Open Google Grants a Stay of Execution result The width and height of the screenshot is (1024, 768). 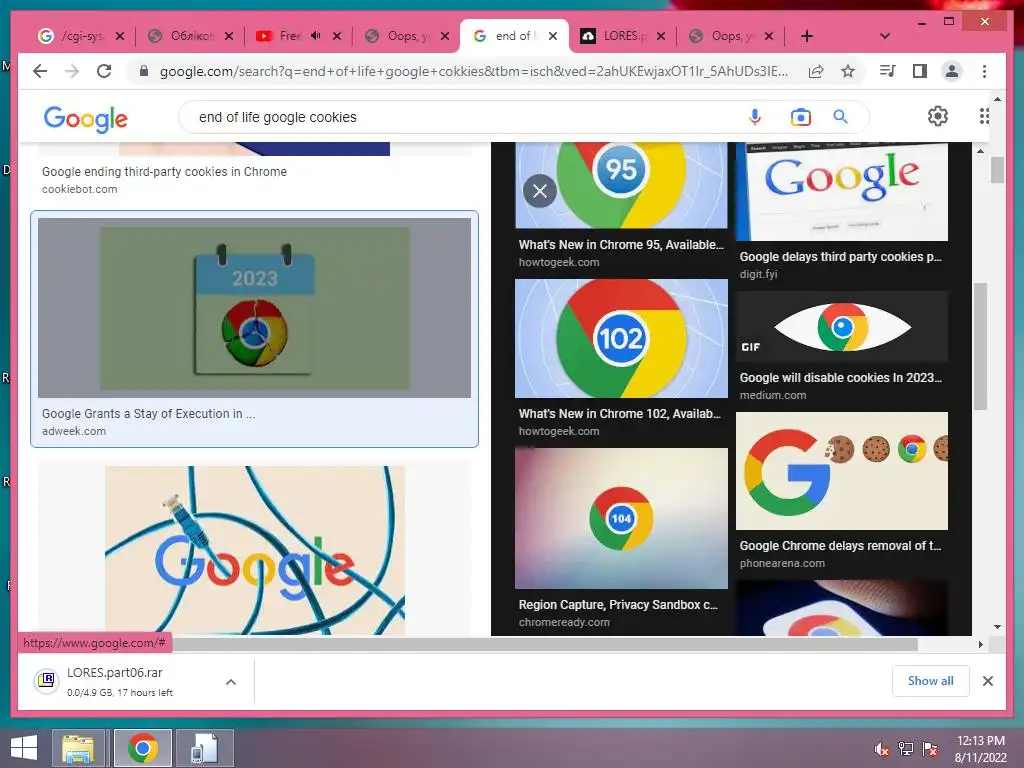pos(148,413)
